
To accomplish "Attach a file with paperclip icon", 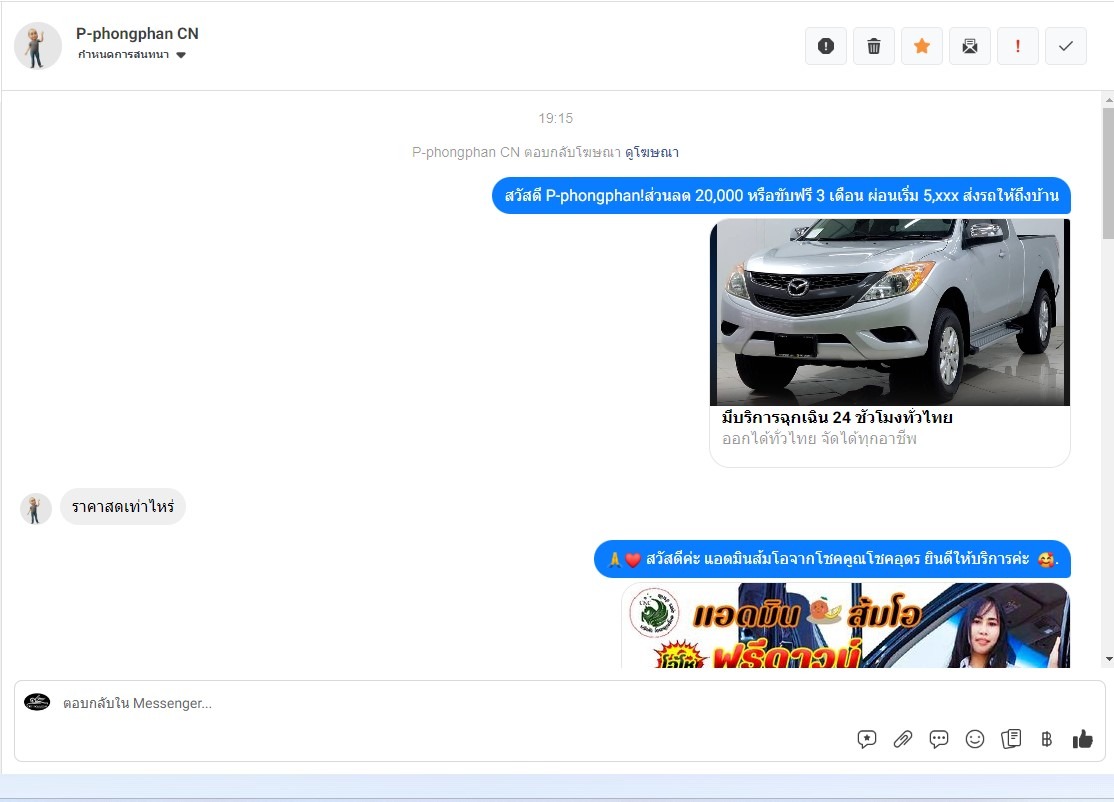I will click(903, 739).
